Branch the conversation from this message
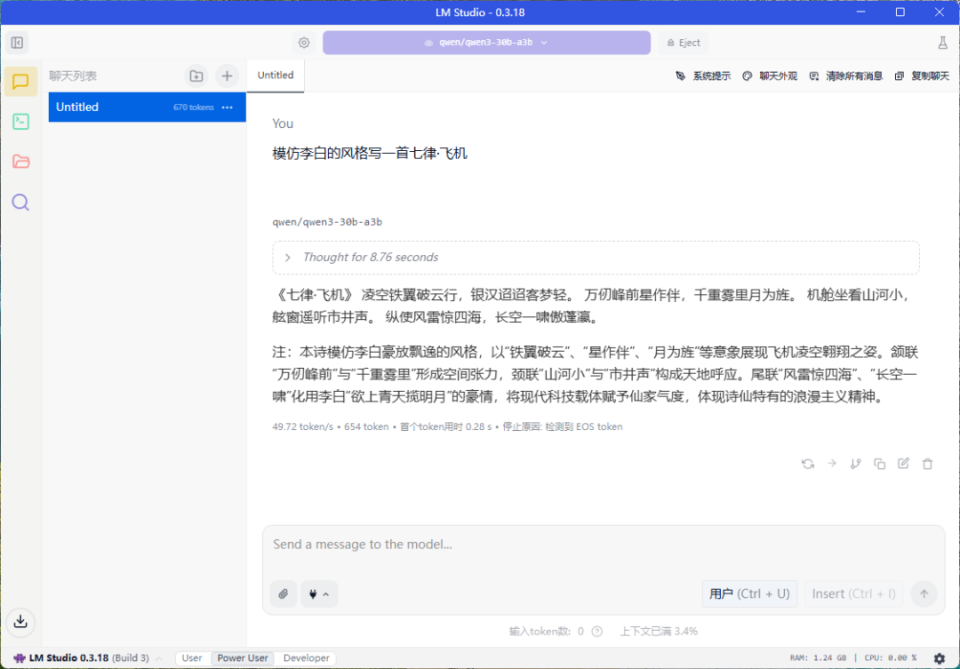The height and width of the screenshot is (669, 960). 855,464
